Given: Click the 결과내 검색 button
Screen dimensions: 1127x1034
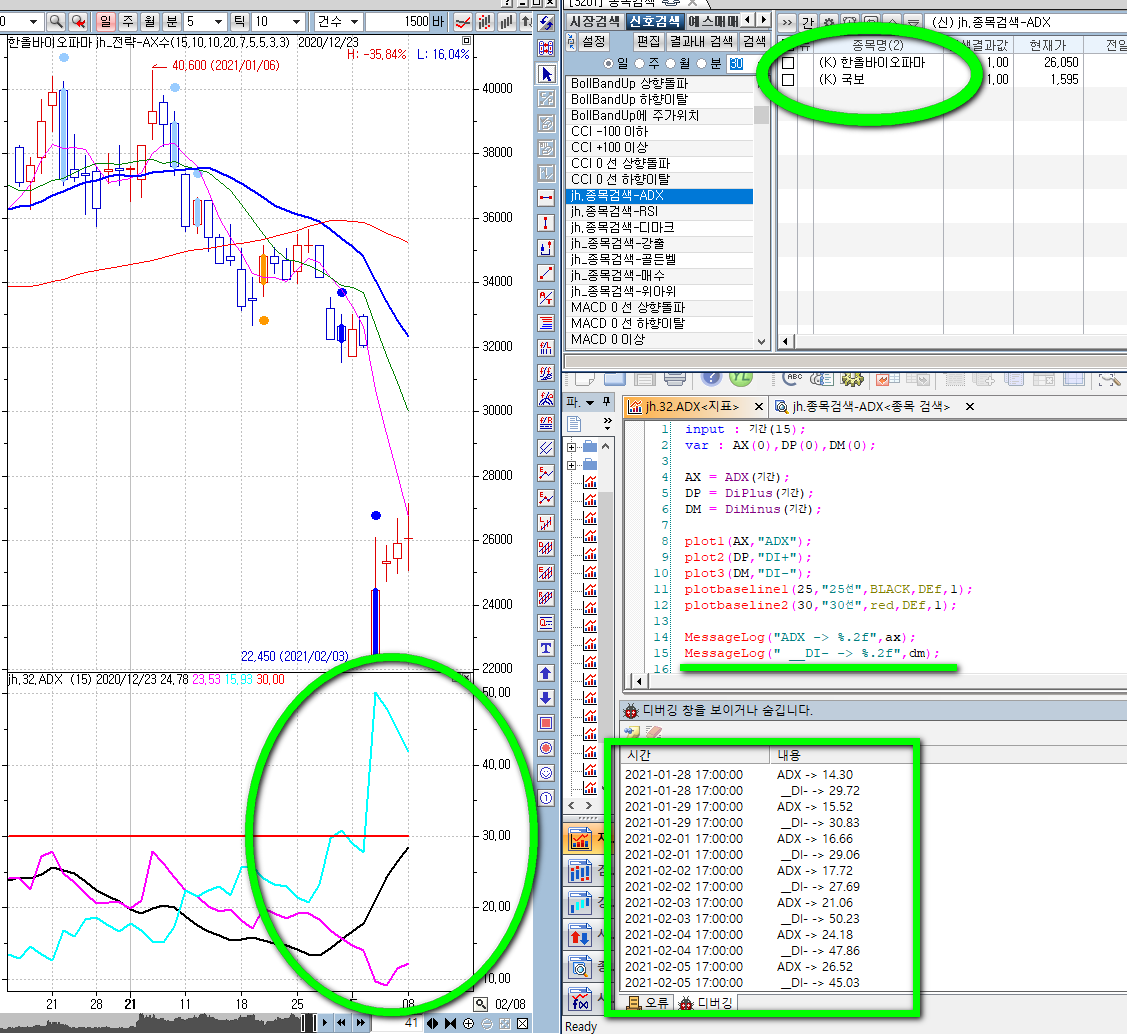Looking at the screenshot, I should pos(701,41).
